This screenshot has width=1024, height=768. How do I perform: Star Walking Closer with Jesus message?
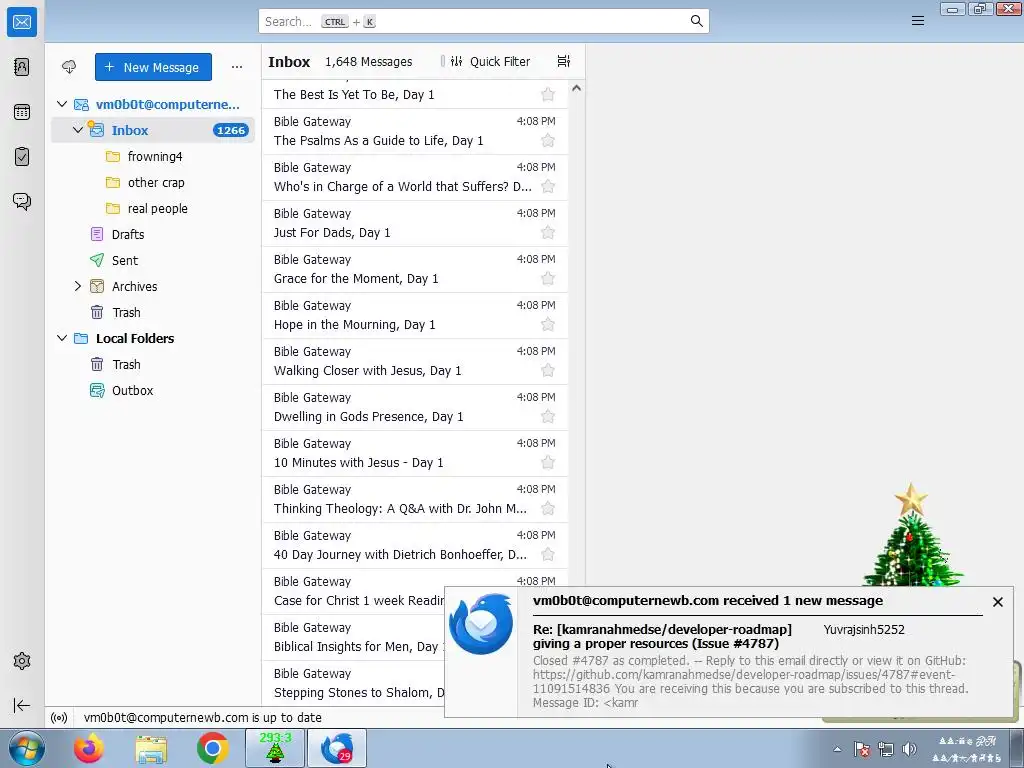[548, 371]
